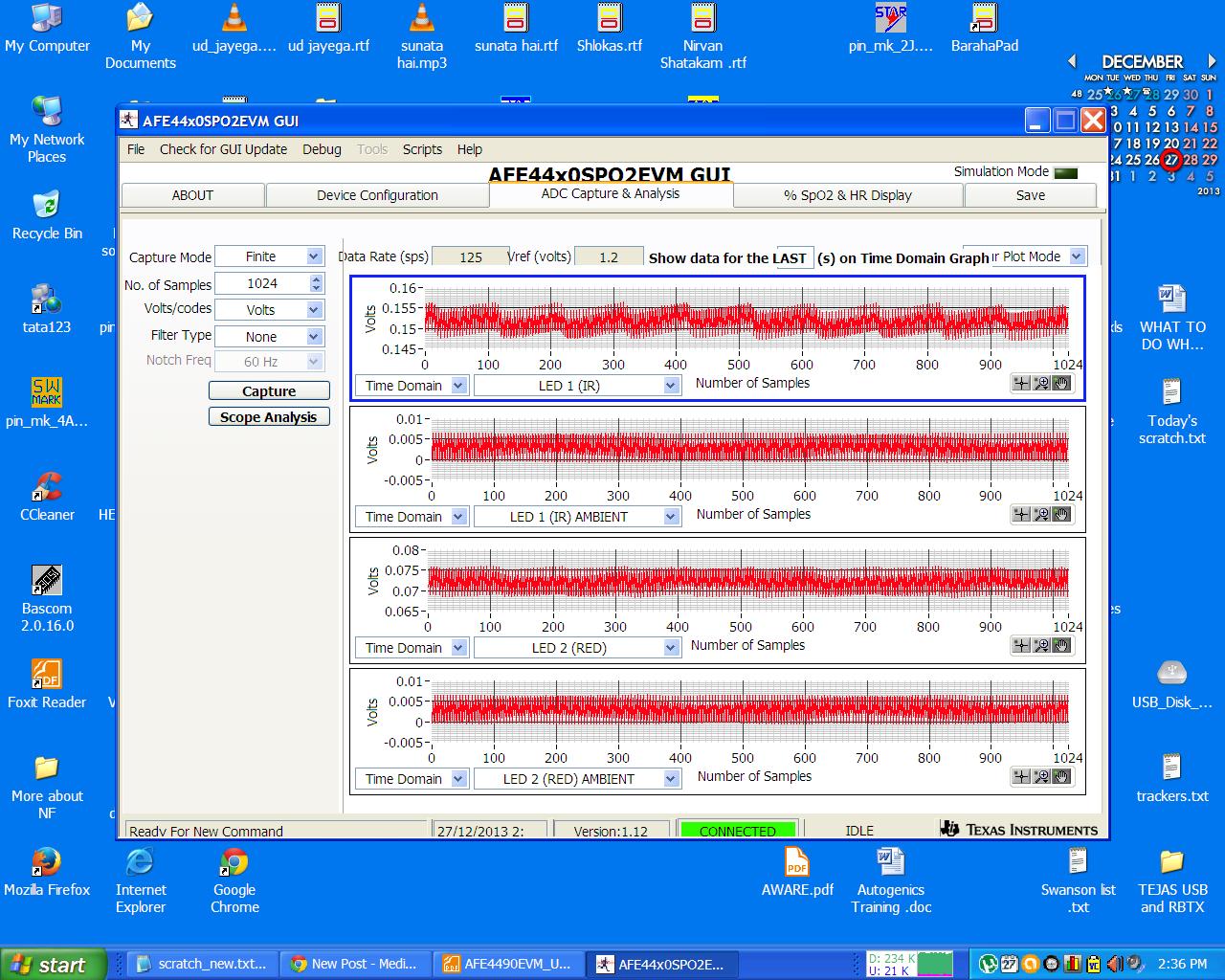The width and height of the screenshot is (1225, 980).
Task: Go to previous month in calendar gadget
Action: 1072,61
